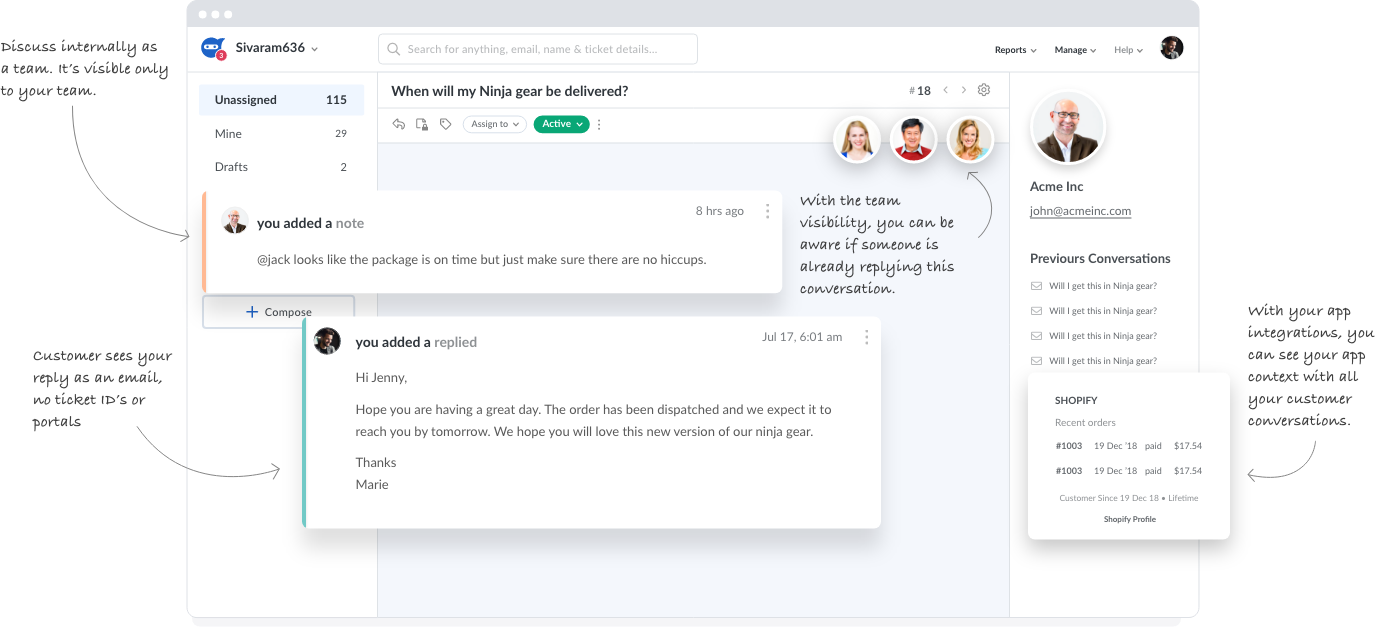Click the reply arrow icon in conversation toolbar
Screen dimensions: 1383x627
pyautogui.click(x=399, y=124)
